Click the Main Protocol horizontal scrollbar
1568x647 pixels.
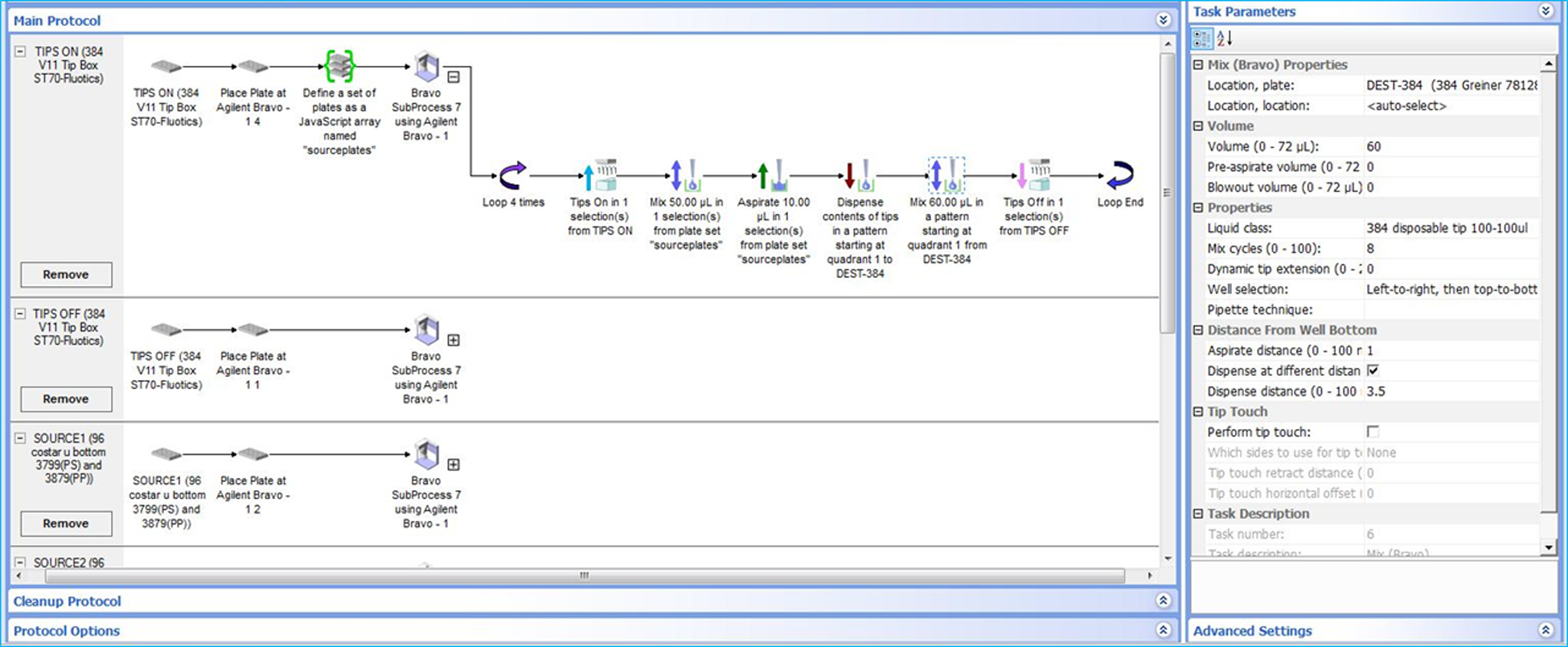[585, 575]
